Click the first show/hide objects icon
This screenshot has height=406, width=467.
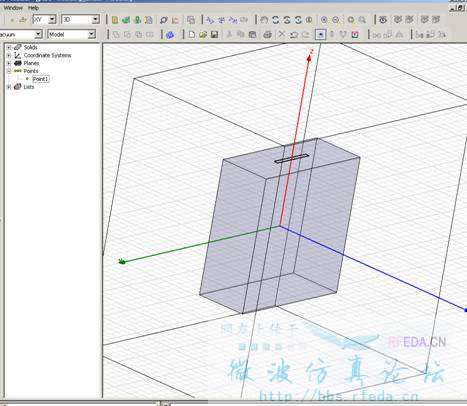(383, 20)
